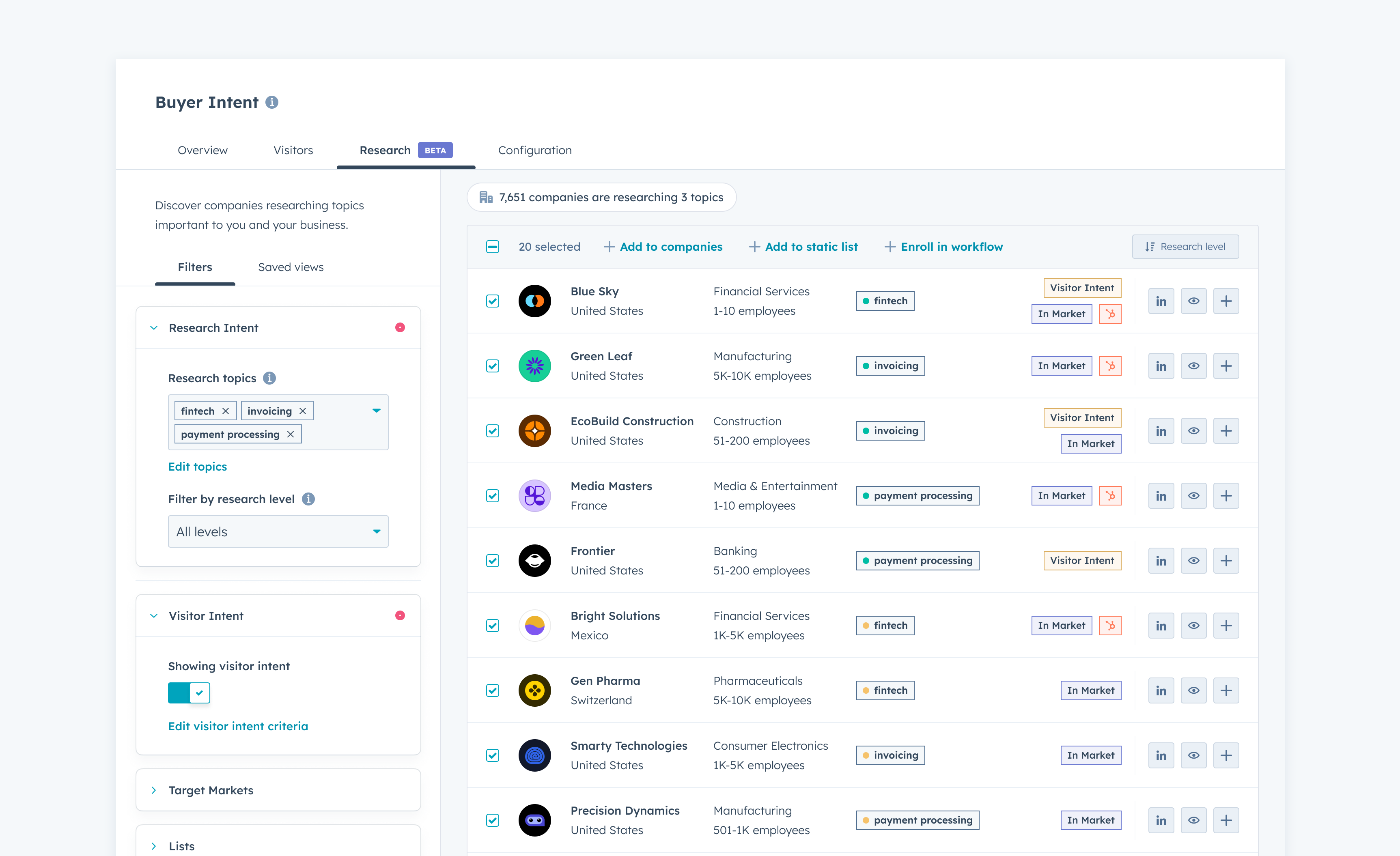Open LinkedIn for Frontier
1400x856 pixels.
coord(1161,561)
